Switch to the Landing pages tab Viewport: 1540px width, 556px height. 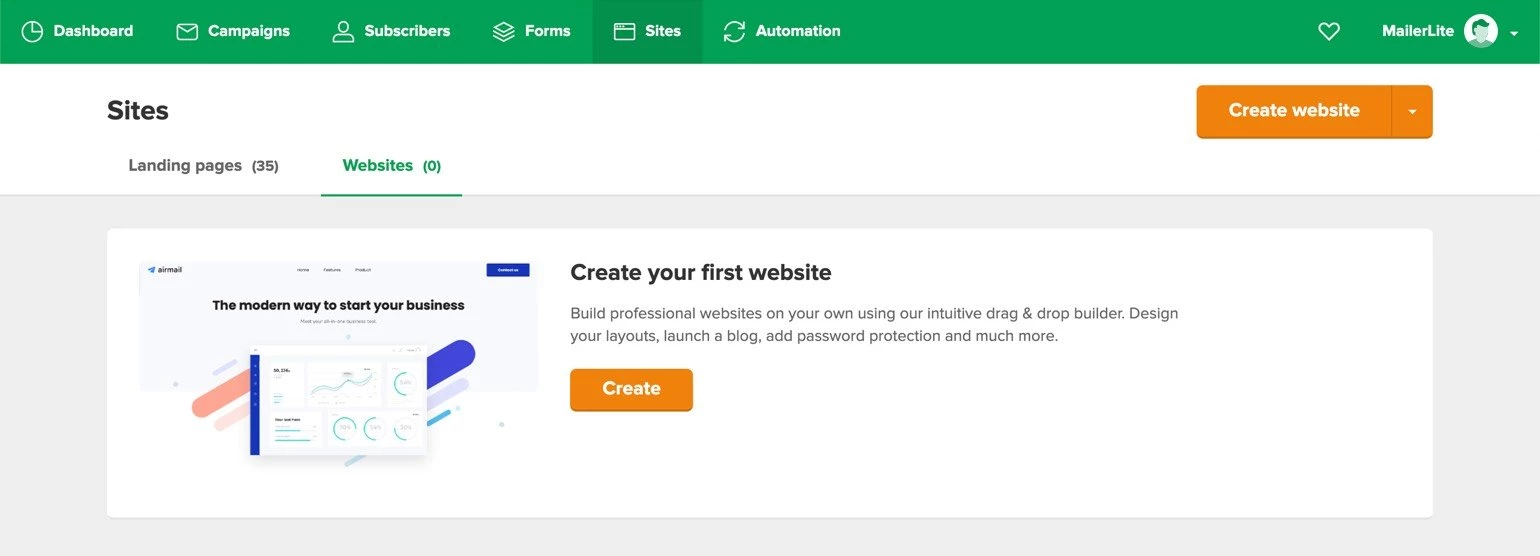203,165
